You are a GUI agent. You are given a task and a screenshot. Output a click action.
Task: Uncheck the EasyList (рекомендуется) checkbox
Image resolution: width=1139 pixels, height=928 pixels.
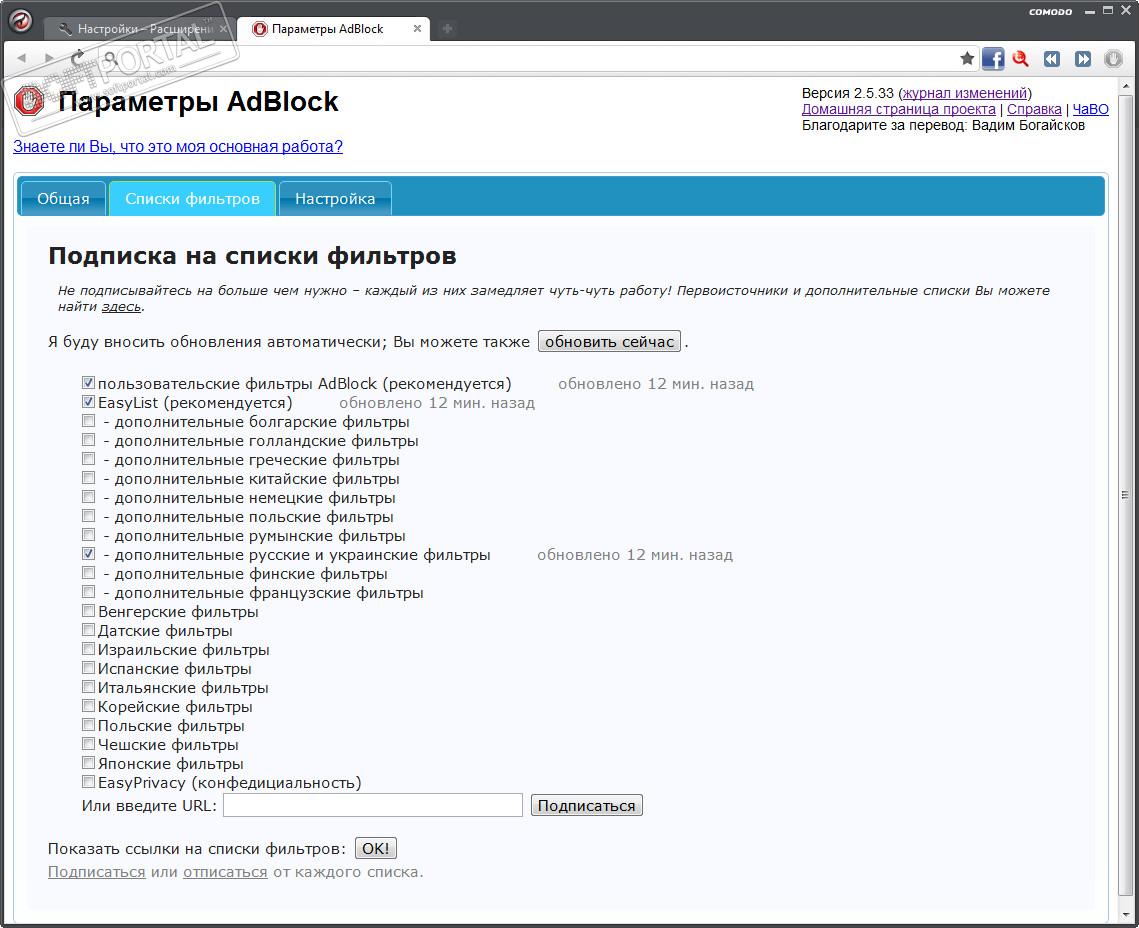(x=88, y=402)
